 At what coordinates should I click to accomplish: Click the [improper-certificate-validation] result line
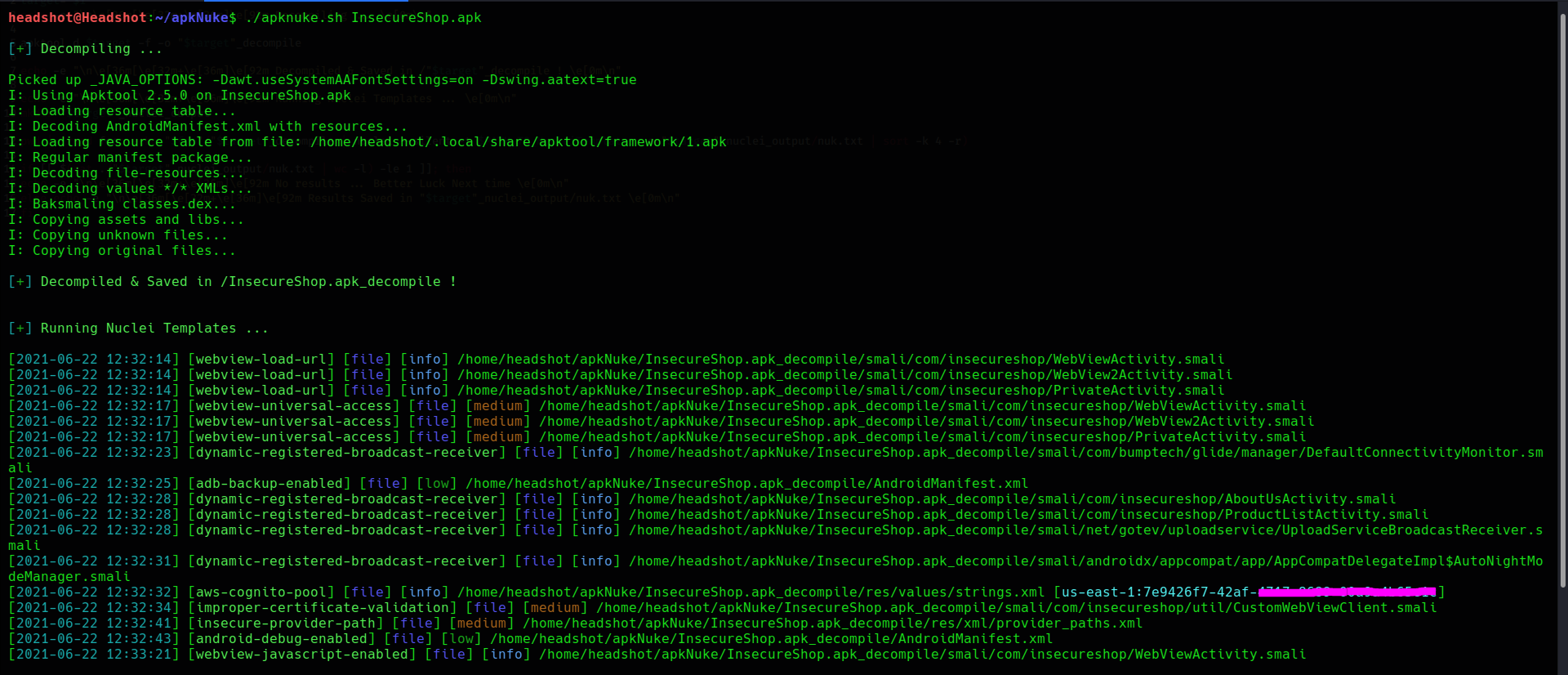click(723, 608)
